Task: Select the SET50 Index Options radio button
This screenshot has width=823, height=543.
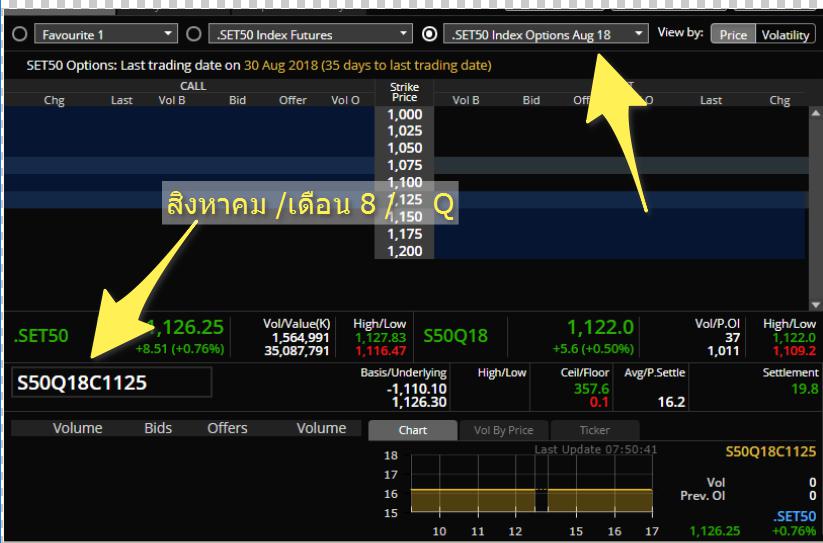Action: coord(429,35)
